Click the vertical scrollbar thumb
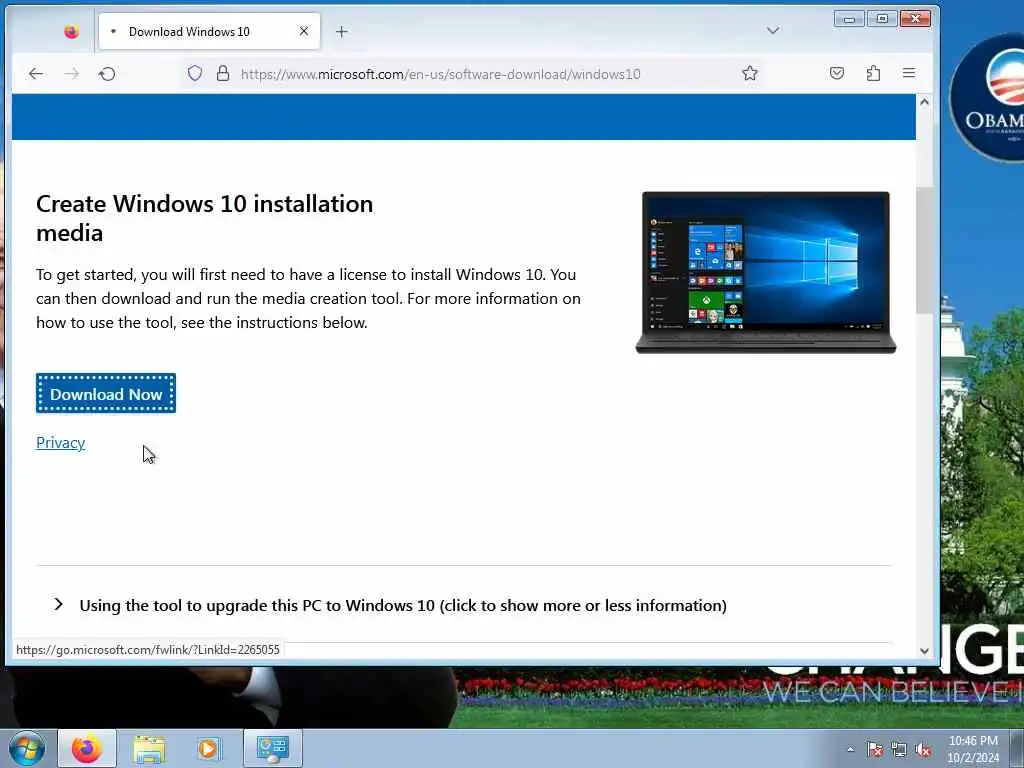Screen dimensions: 1024x768 point(924,250)
